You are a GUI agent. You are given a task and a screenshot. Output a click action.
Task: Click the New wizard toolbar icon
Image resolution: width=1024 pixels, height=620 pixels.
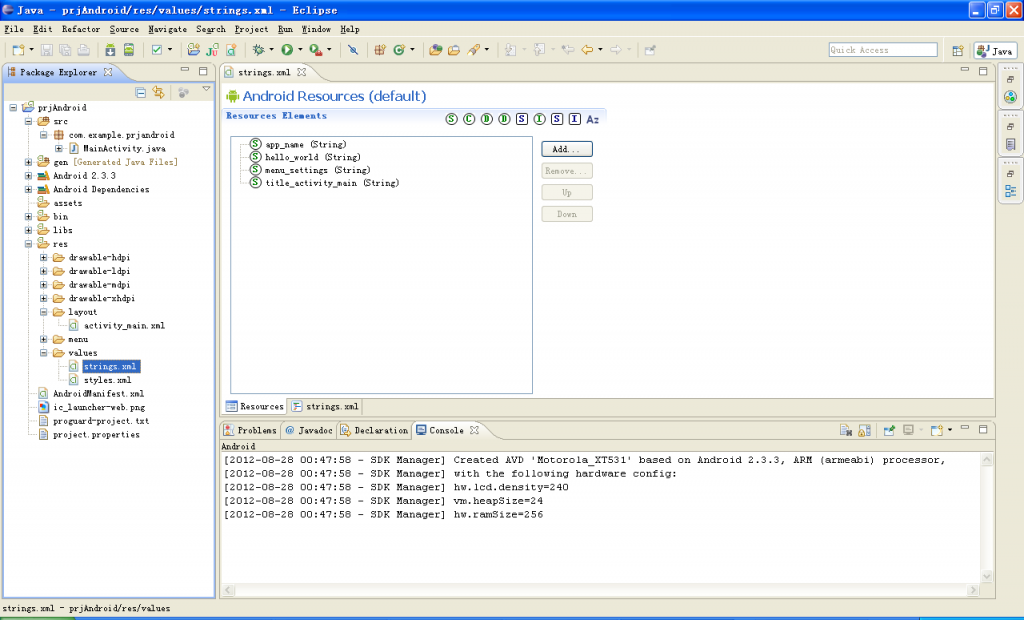click(x=18, y=50)
